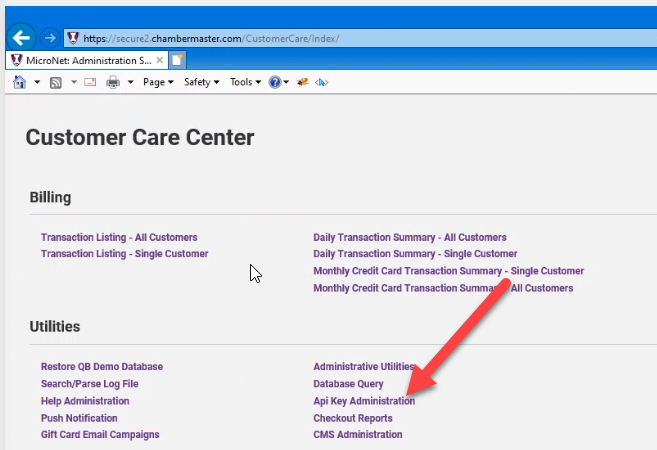The height and width of the screenshot is (450, 657).
Task: Click the Print icon in toolbar
Action: 113,82
